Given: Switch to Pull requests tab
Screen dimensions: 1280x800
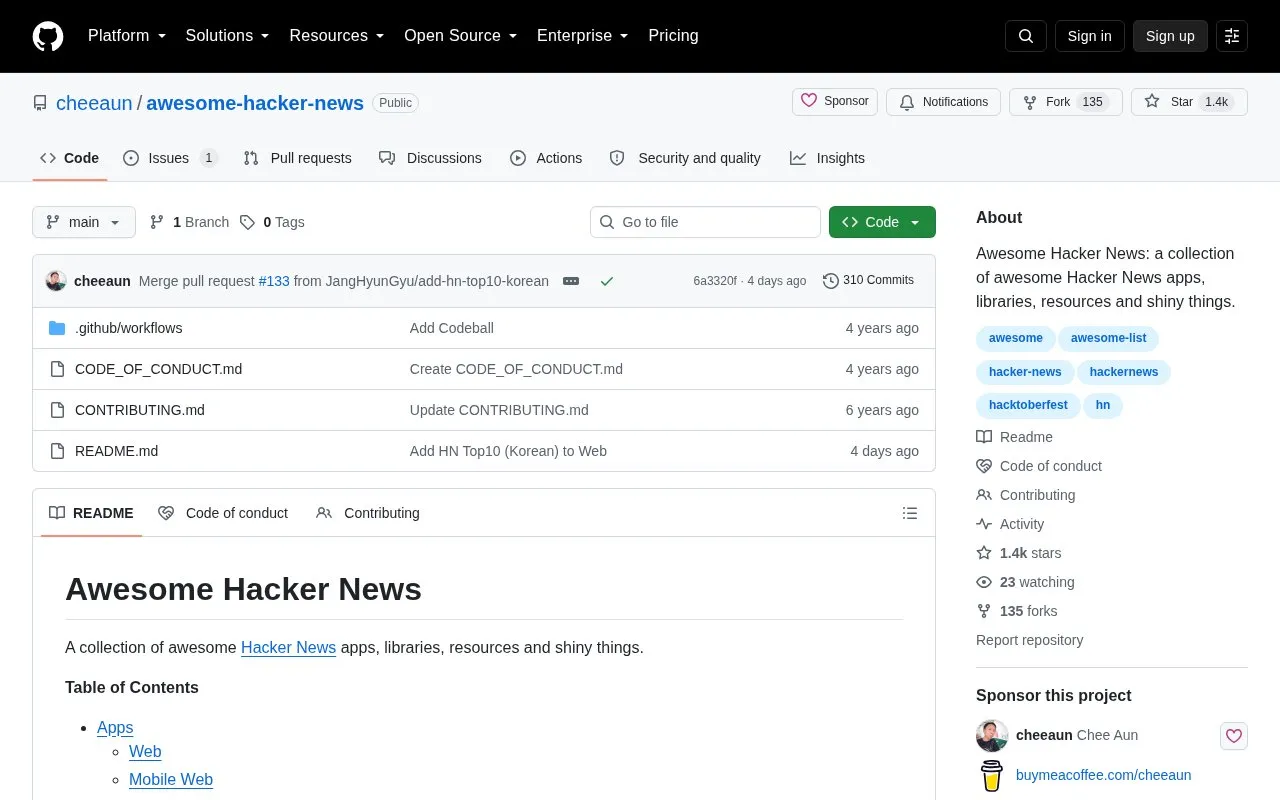Looking at the screenshot, I should (x=298, y=158).
